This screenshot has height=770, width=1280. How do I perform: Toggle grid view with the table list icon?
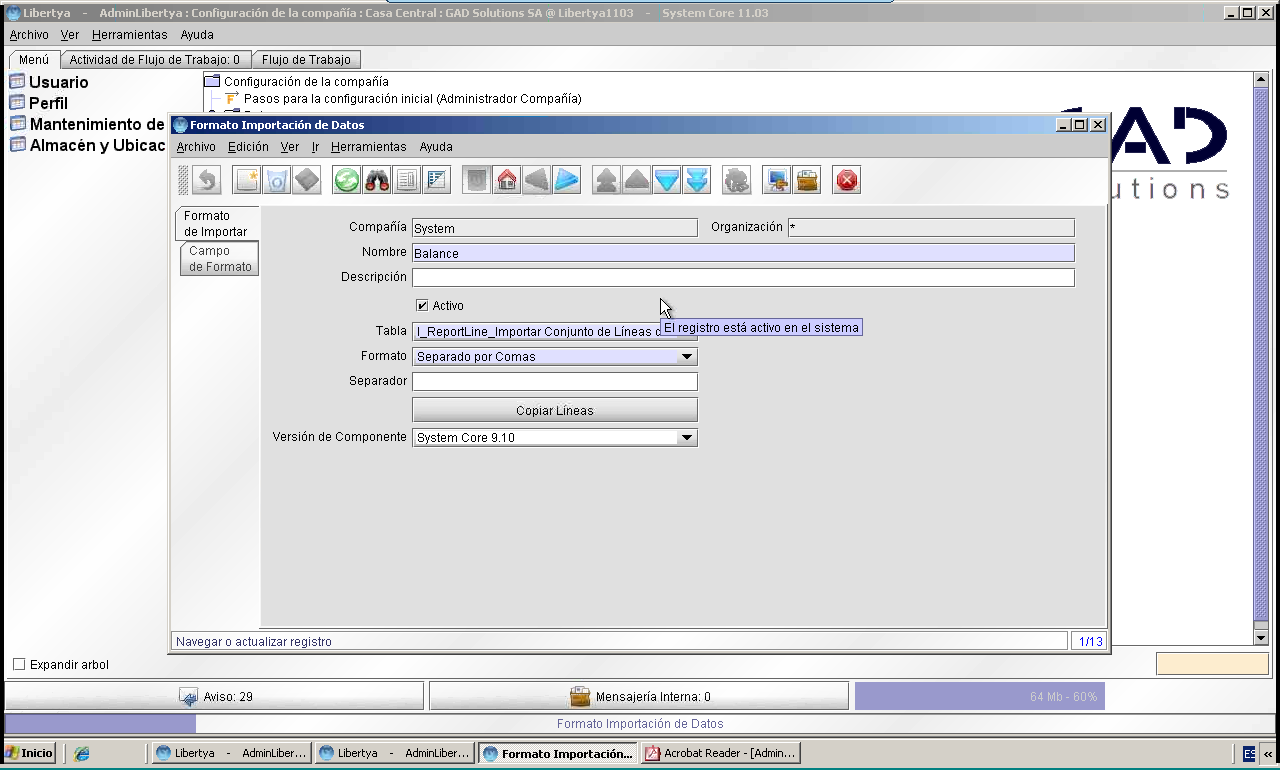point(437,180)
